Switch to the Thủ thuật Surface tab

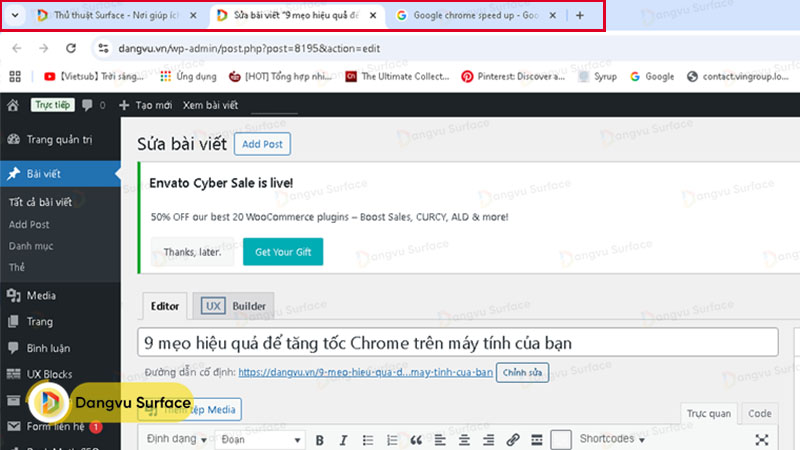(116, 15)
